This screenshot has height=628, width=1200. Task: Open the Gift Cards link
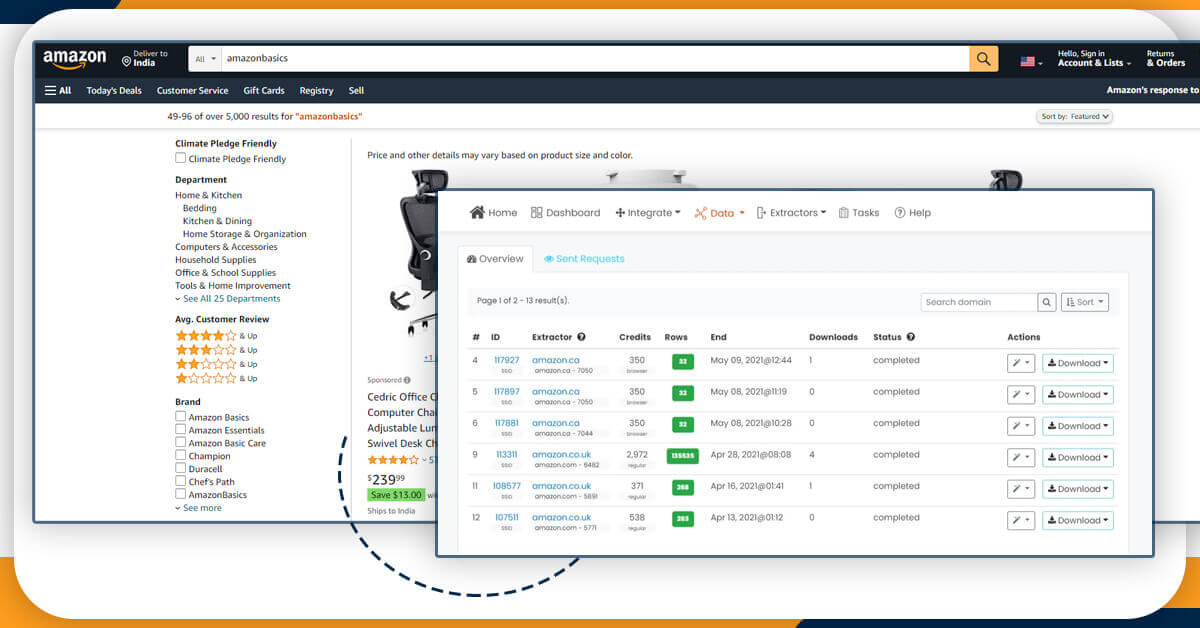(x=264, y=90)
